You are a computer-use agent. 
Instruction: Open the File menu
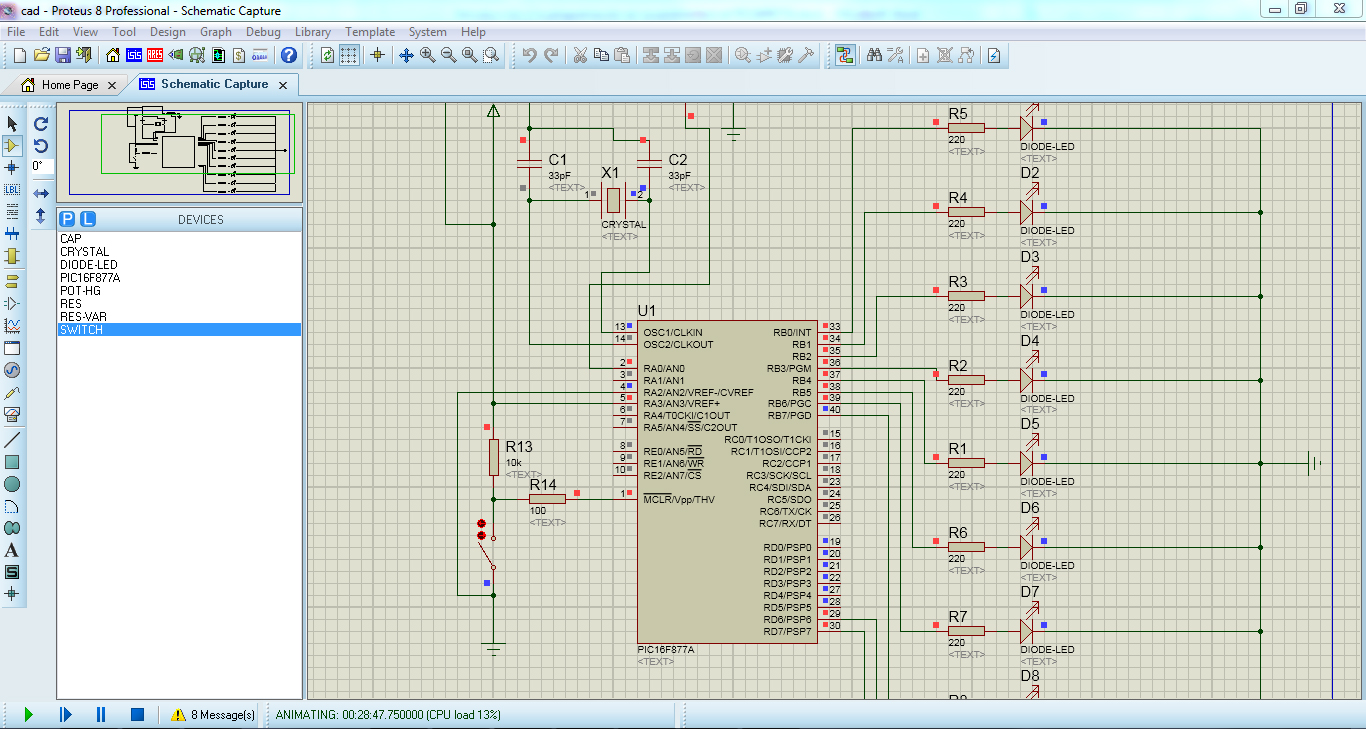point(16,32)
